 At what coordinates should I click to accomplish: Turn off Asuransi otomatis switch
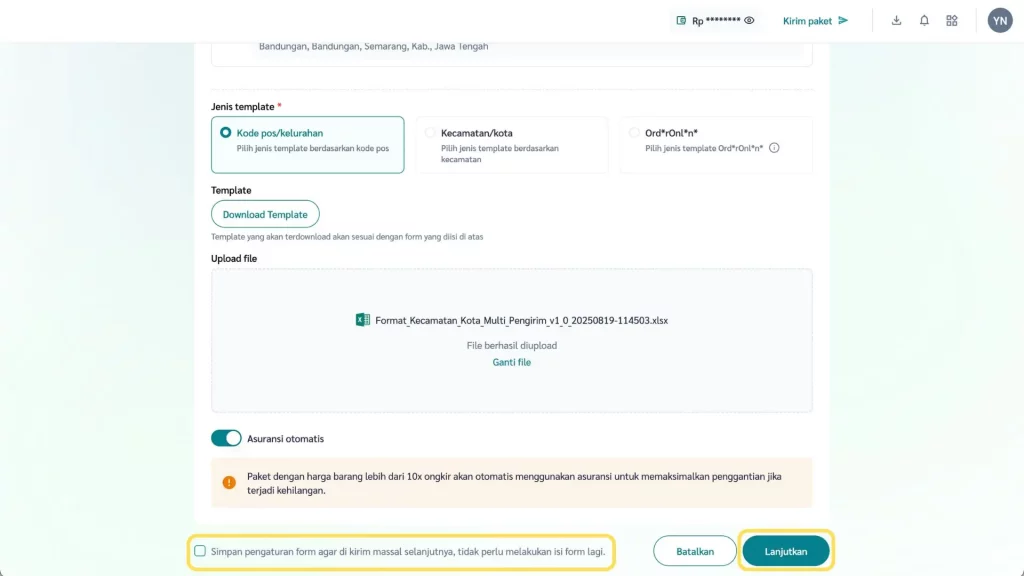(226, 438)
